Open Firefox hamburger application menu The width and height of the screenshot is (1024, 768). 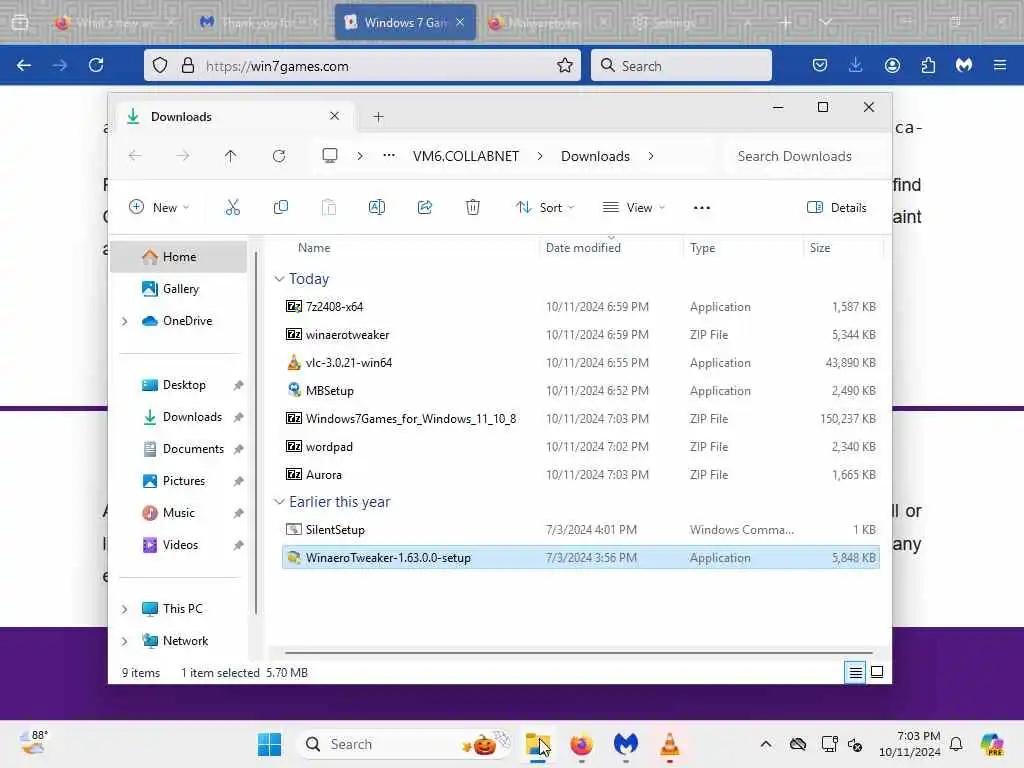pyautogui.click(x=1000, y=65)
